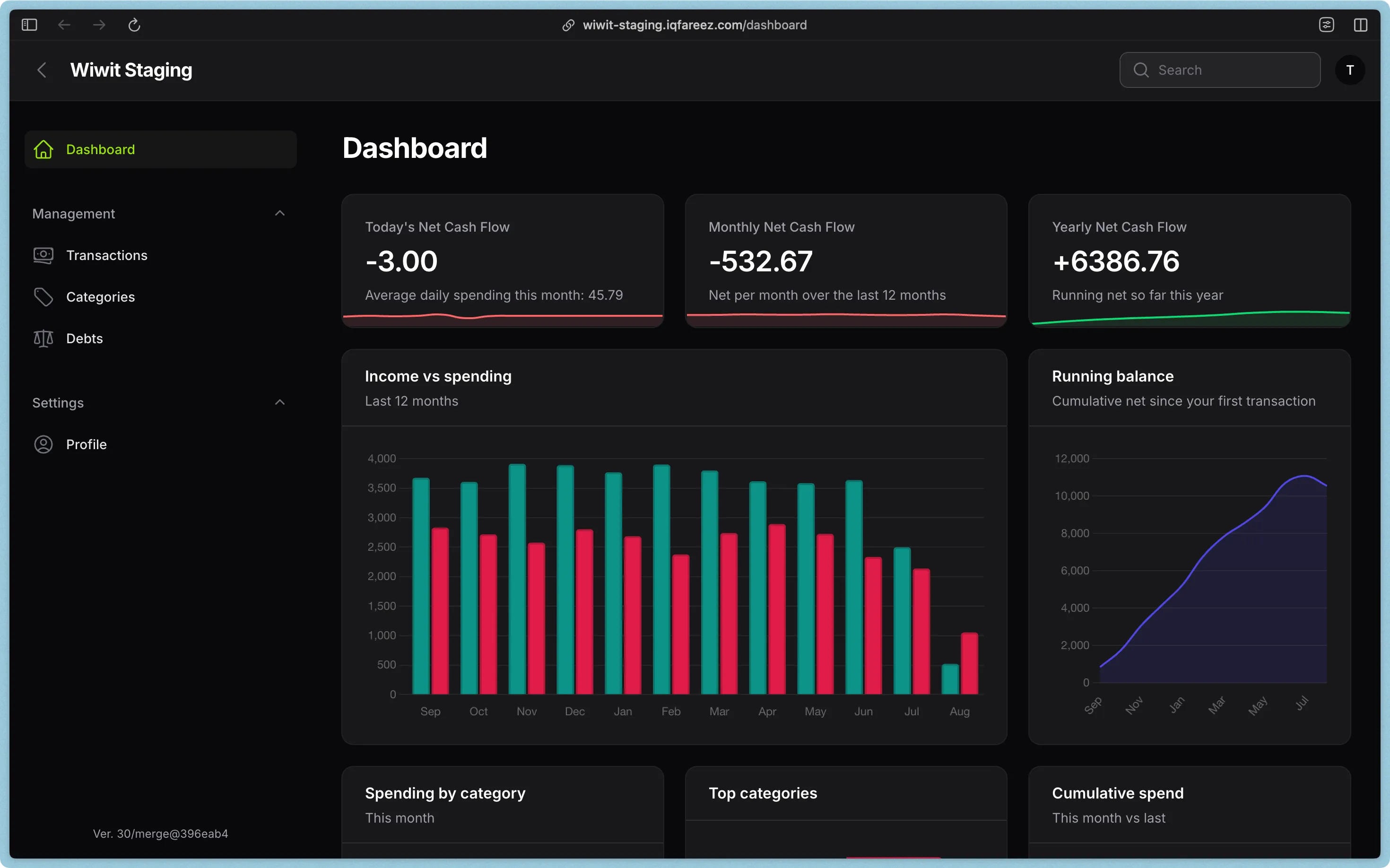Click the Spending by category heading

(445, 793)
